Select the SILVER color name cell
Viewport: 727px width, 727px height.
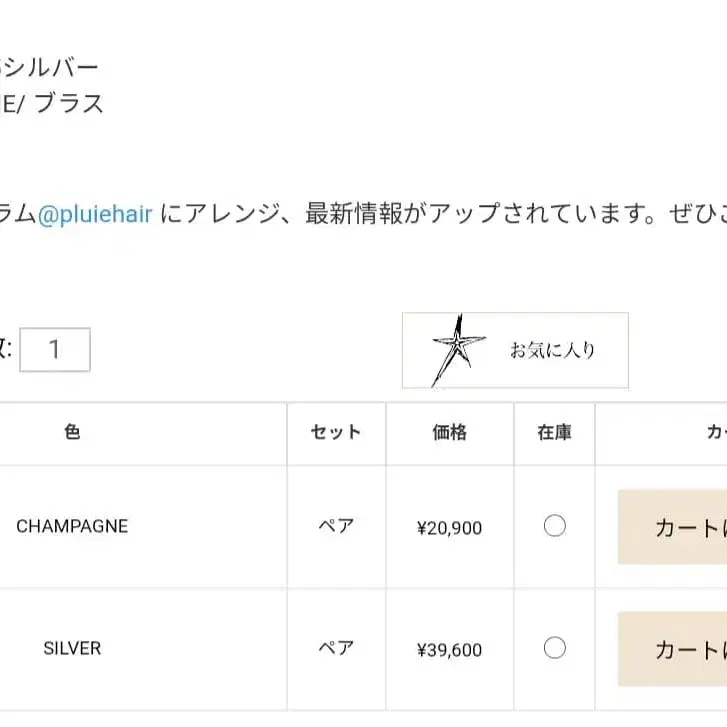click(72, 648)
